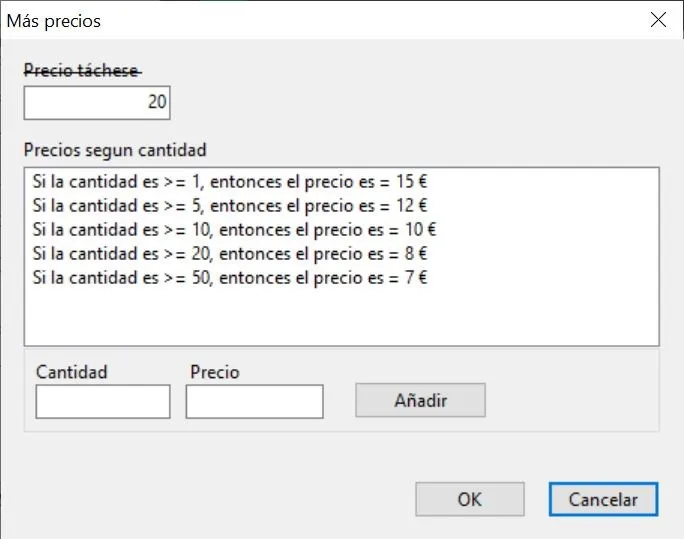Image resolution: width=684 pixels, height=539 pixels.
Task: Click the Cancelar button
Action: coord(603,499)
